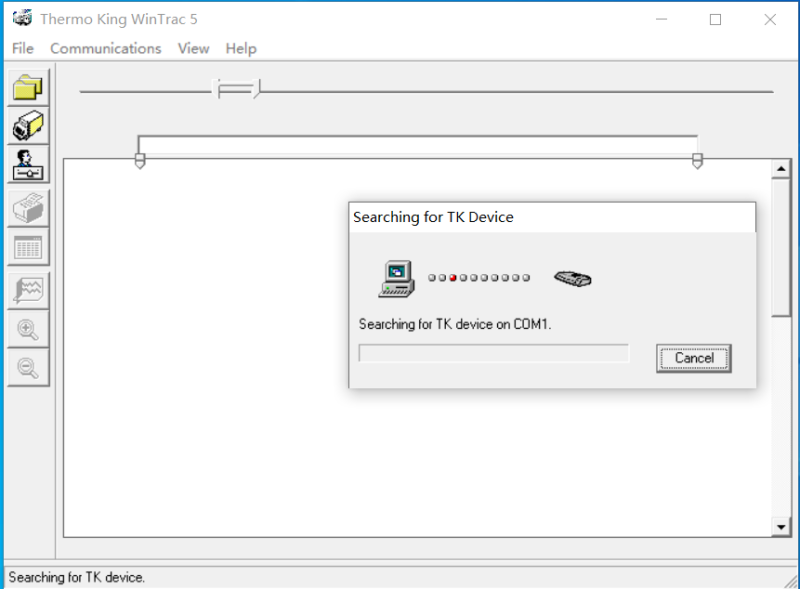Open the View menu
This screenshot has height=589, width=800.
click(x=193, y=48)
